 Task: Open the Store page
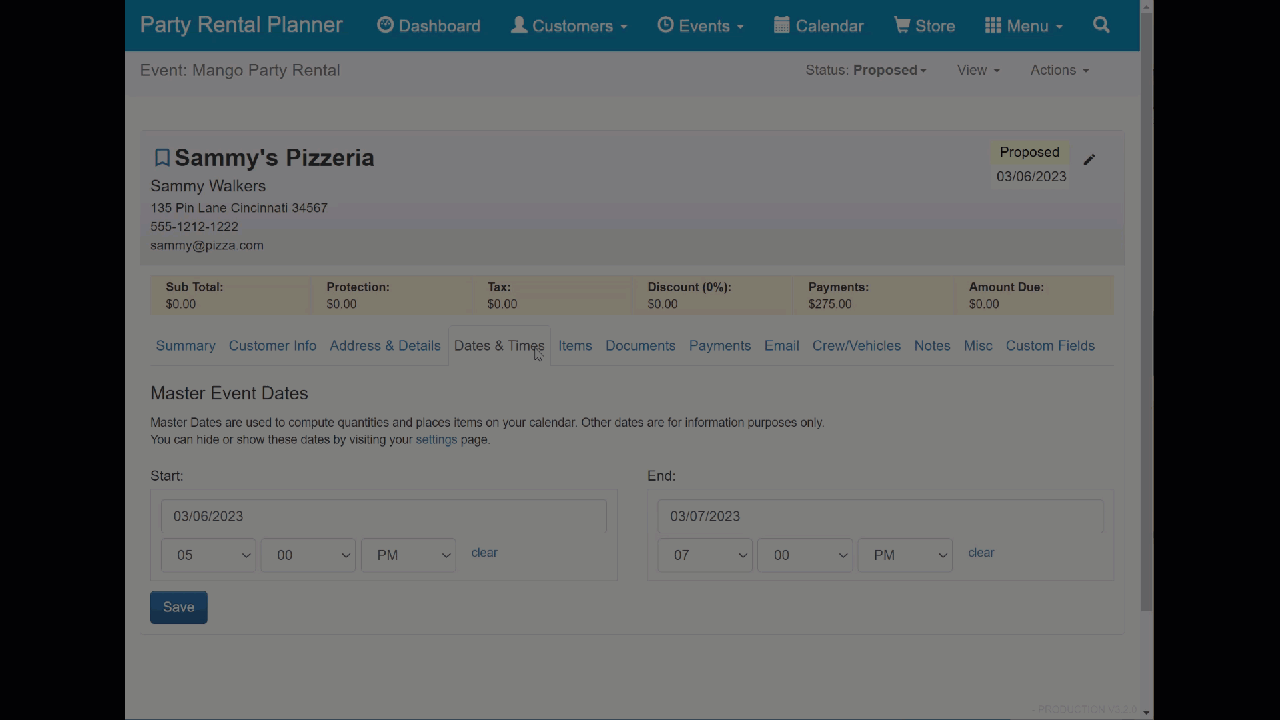pyautogui.click(x=924, y=26)
